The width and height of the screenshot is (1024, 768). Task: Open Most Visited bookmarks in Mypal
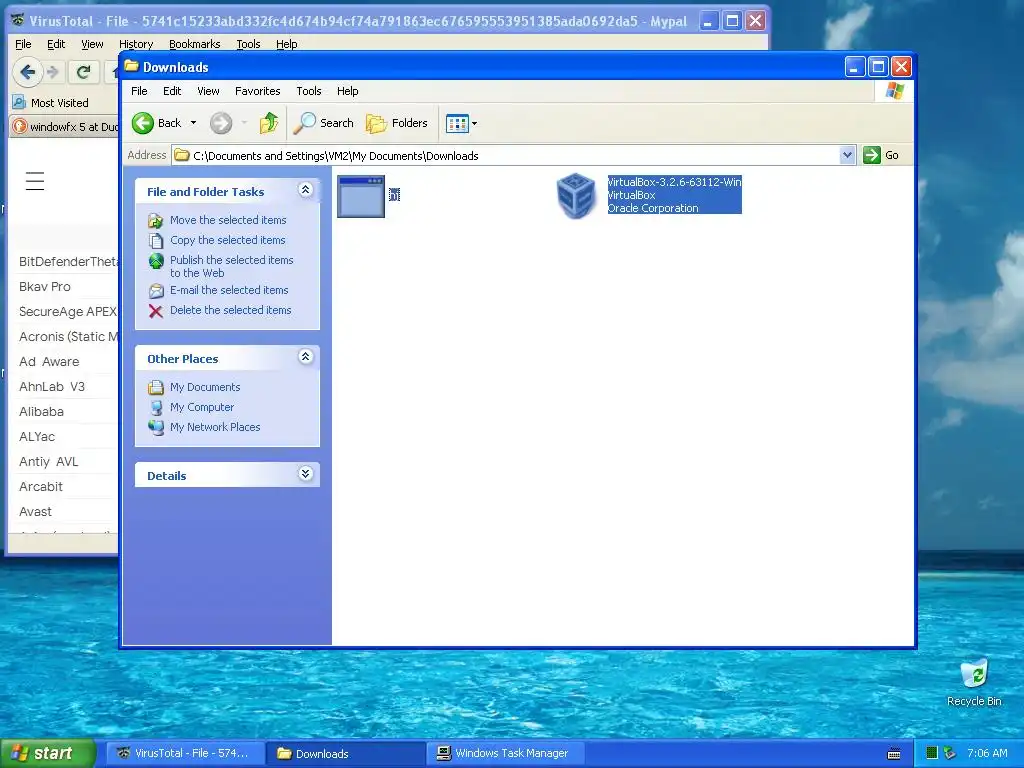click(50, 103)
